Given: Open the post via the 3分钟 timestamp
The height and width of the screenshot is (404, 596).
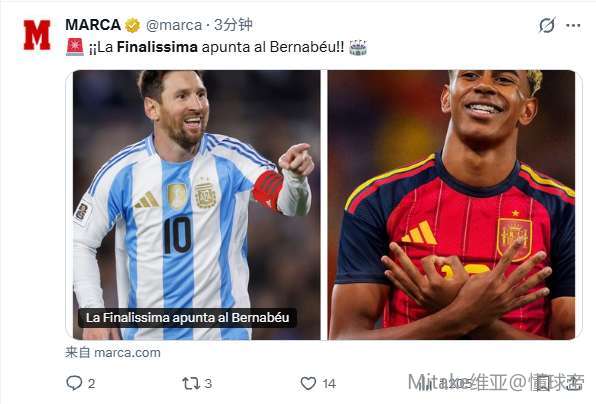Looking at the screenshot, I should 233,25.
